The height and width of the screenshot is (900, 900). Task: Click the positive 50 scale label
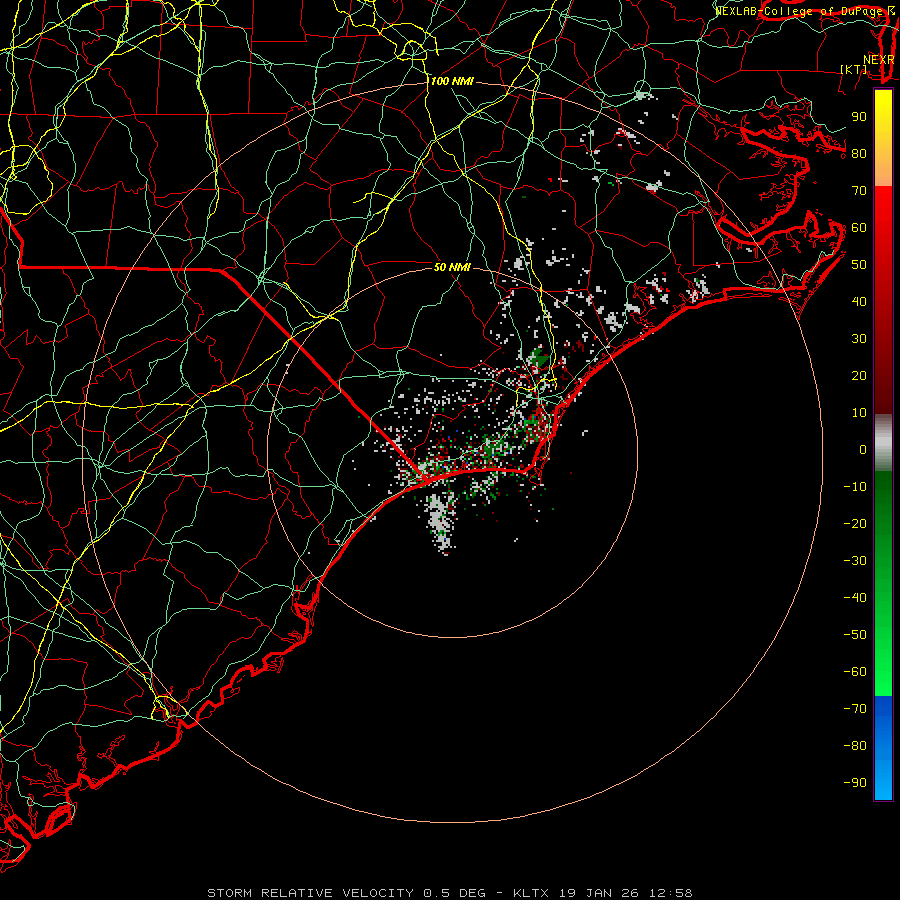859,265
